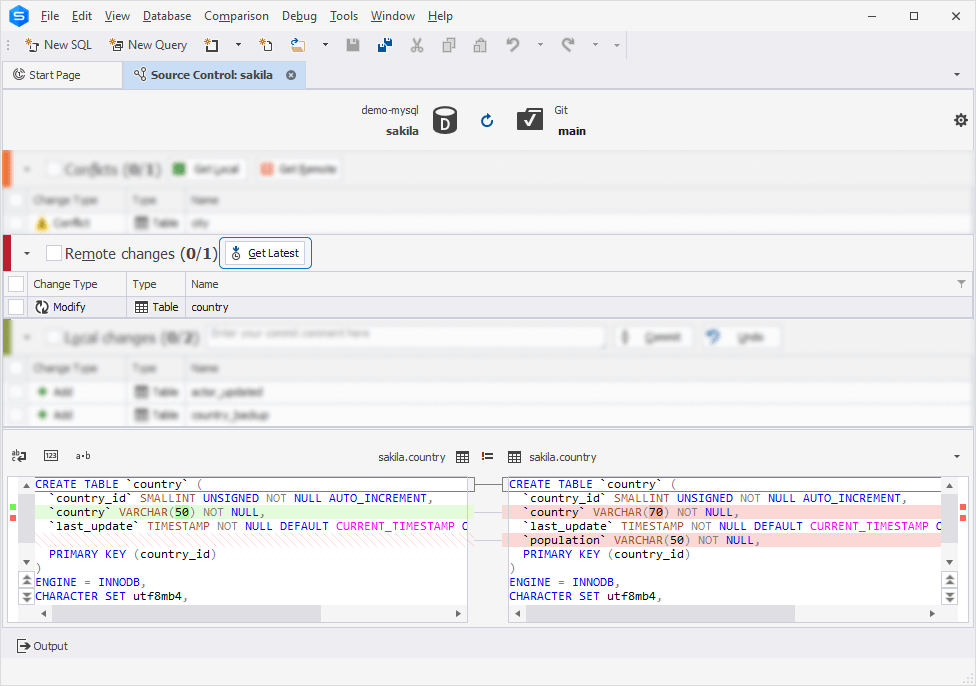976x686 pixels.
Task: Open the Database menu
Action: coord(167,16)
